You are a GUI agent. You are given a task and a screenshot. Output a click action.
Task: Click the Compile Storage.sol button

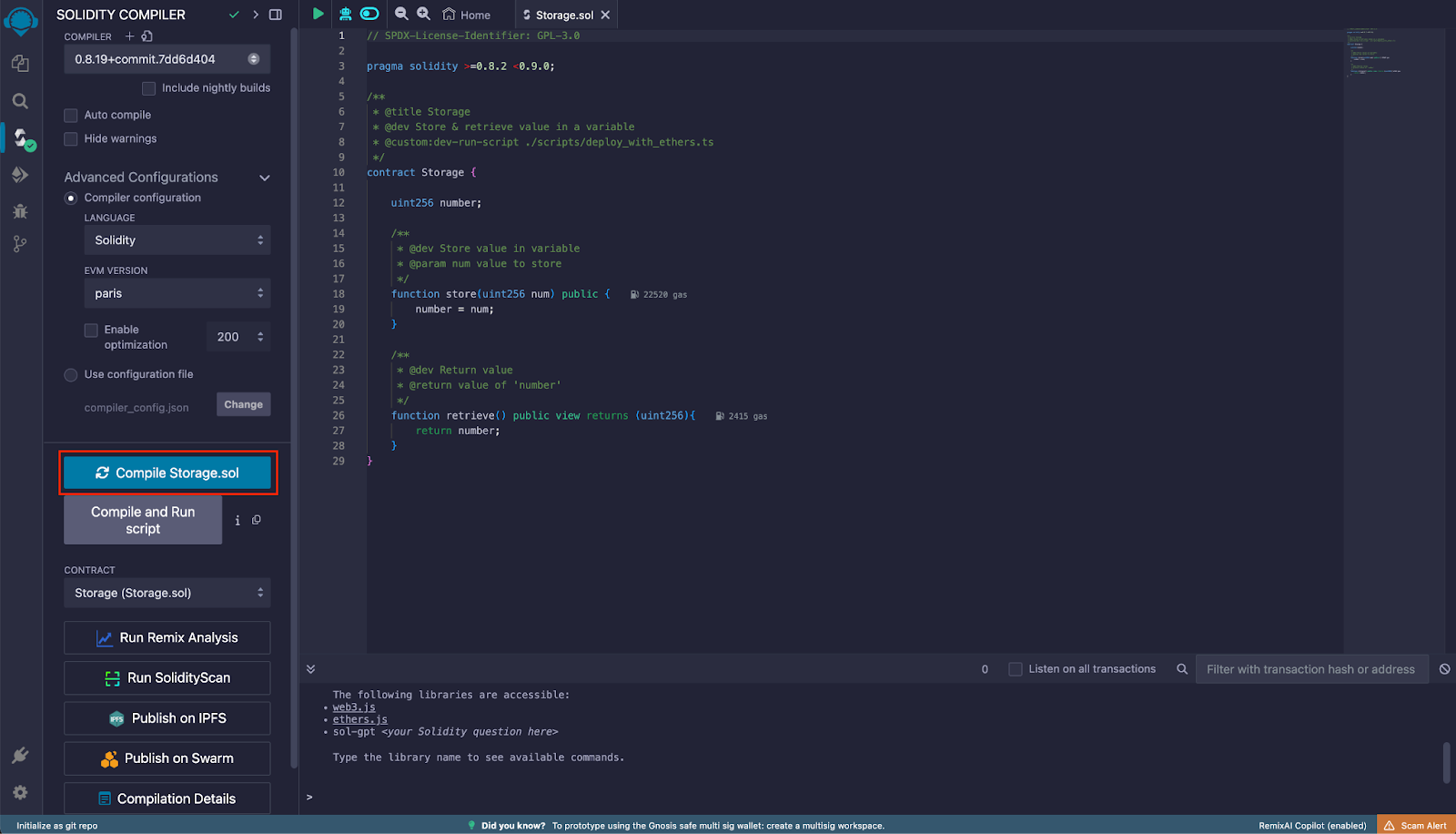click(167, 473)
